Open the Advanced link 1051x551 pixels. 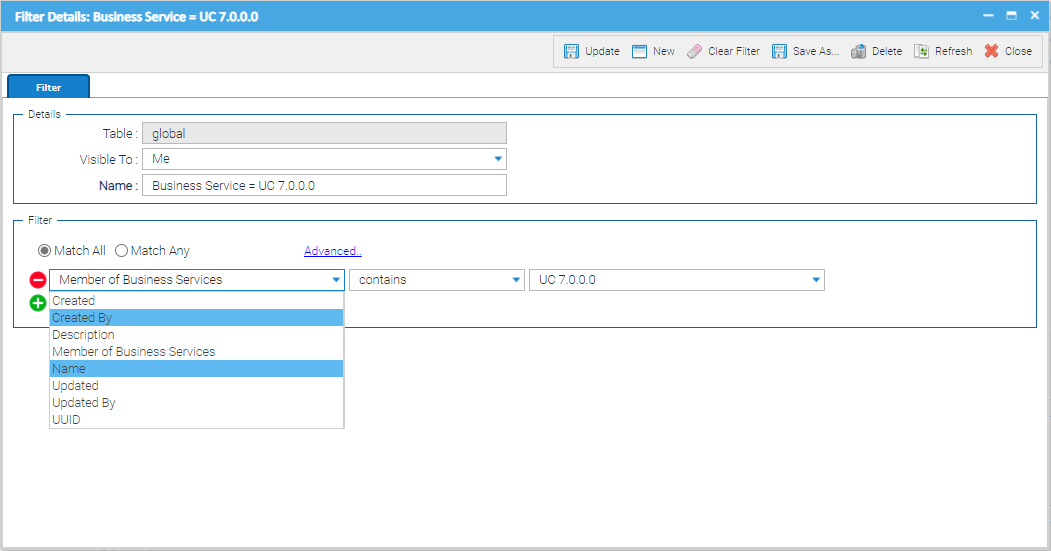click(x=332, y=251)
